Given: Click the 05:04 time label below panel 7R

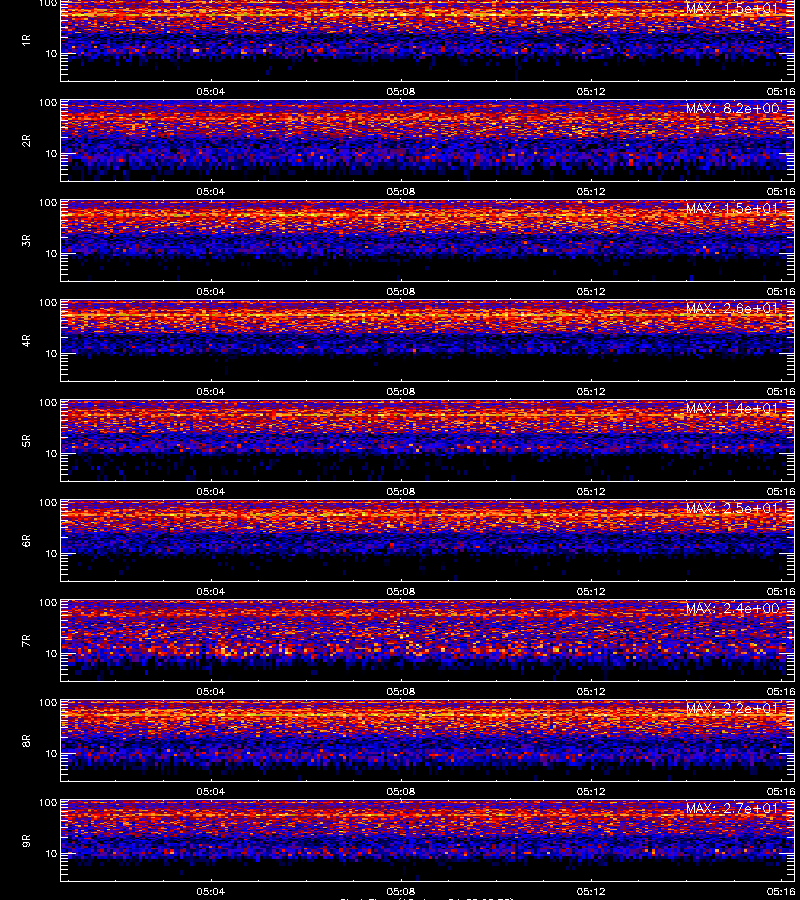Looking at the screenshot, I should tap(211, 691).
